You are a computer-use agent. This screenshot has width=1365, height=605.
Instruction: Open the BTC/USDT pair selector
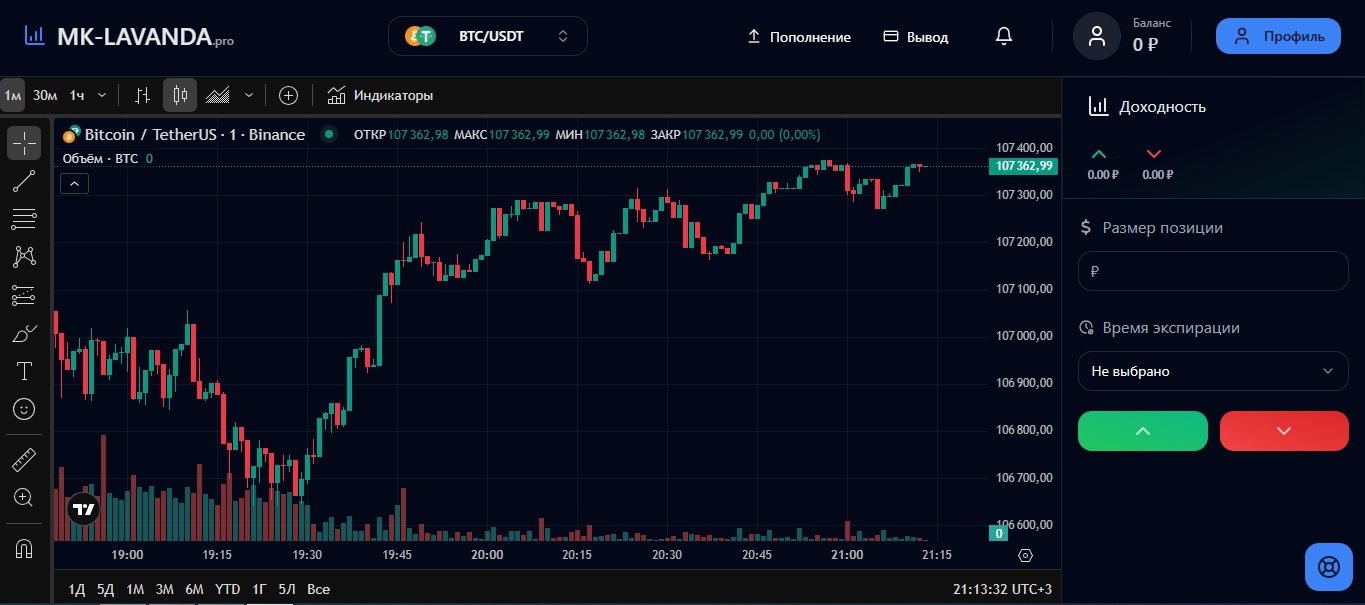pos(488,36)
